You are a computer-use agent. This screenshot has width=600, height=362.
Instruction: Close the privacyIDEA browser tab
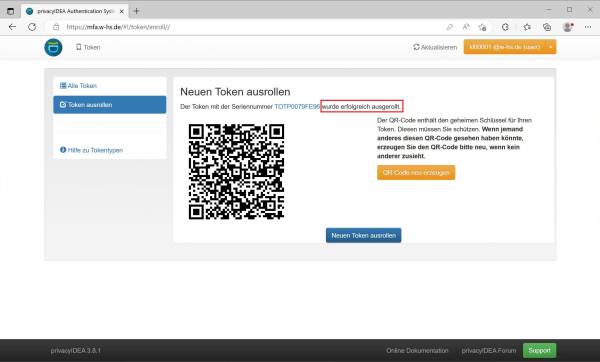[122, 11]
